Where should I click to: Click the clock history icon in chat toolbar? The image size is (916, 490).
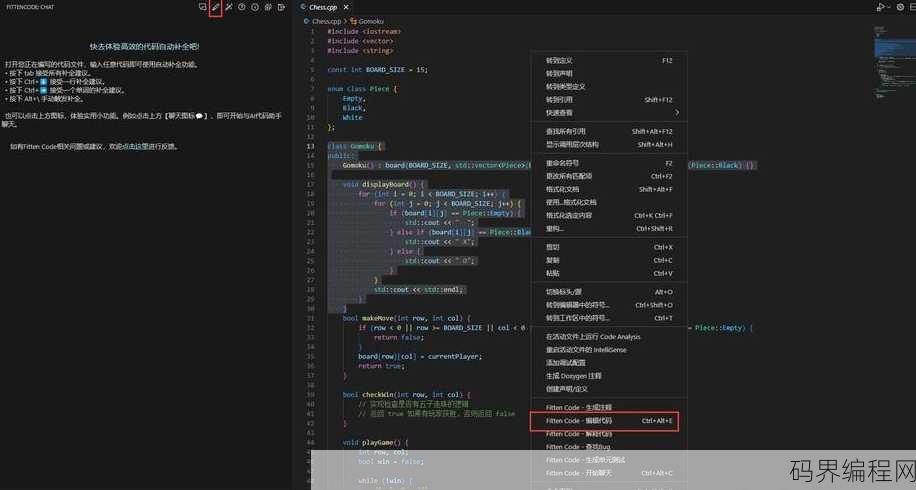tap(255, 7)
